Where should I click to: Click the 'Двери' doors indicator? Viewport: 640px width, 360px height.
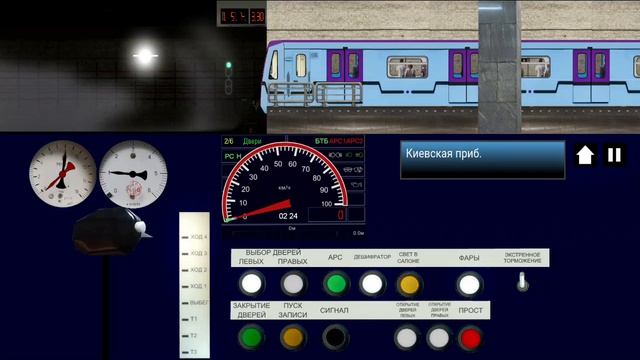coord(252,141)
